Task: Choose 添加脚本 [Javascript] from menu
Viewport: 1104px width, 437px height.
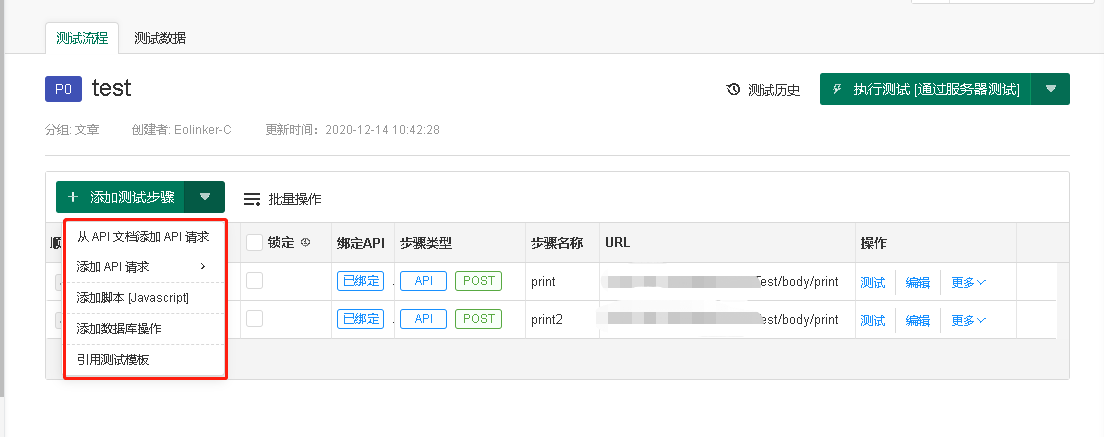Action: pyautogui.click(x=133, y=297)
